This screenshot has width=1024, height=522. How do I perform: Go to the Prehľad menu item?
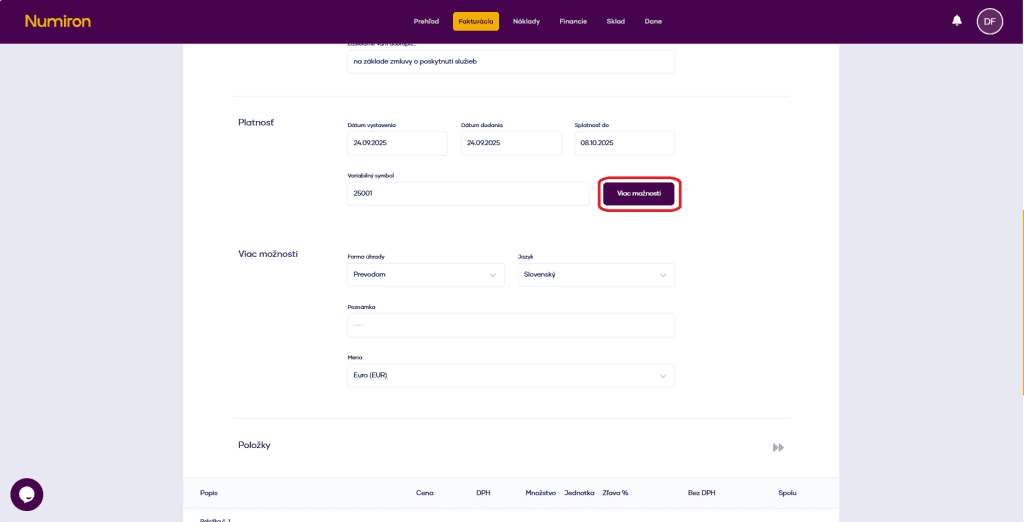point(426,21)
